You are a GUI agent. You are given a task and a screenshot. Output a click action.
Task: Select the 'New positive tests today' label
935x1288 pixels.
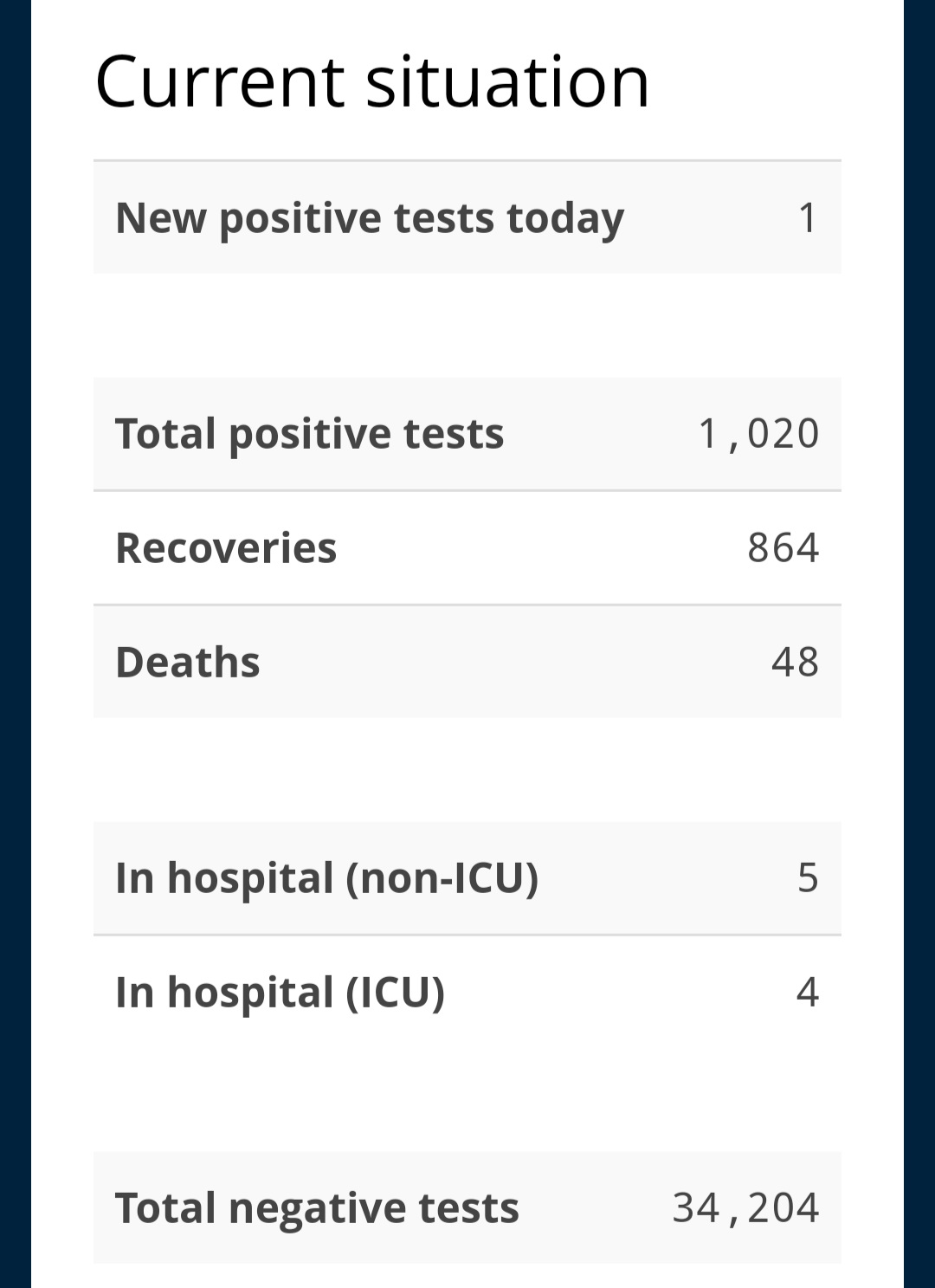[370, 218]
